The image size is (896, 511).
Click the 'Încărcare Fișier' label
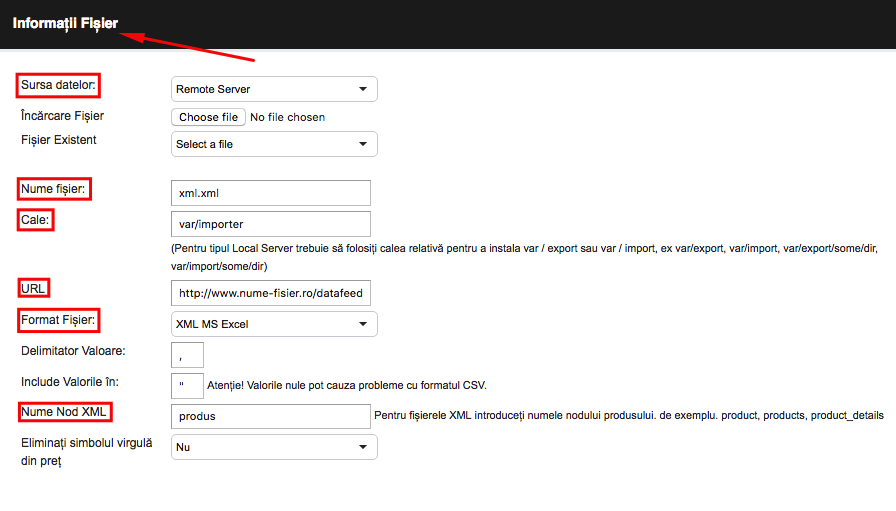62,115
